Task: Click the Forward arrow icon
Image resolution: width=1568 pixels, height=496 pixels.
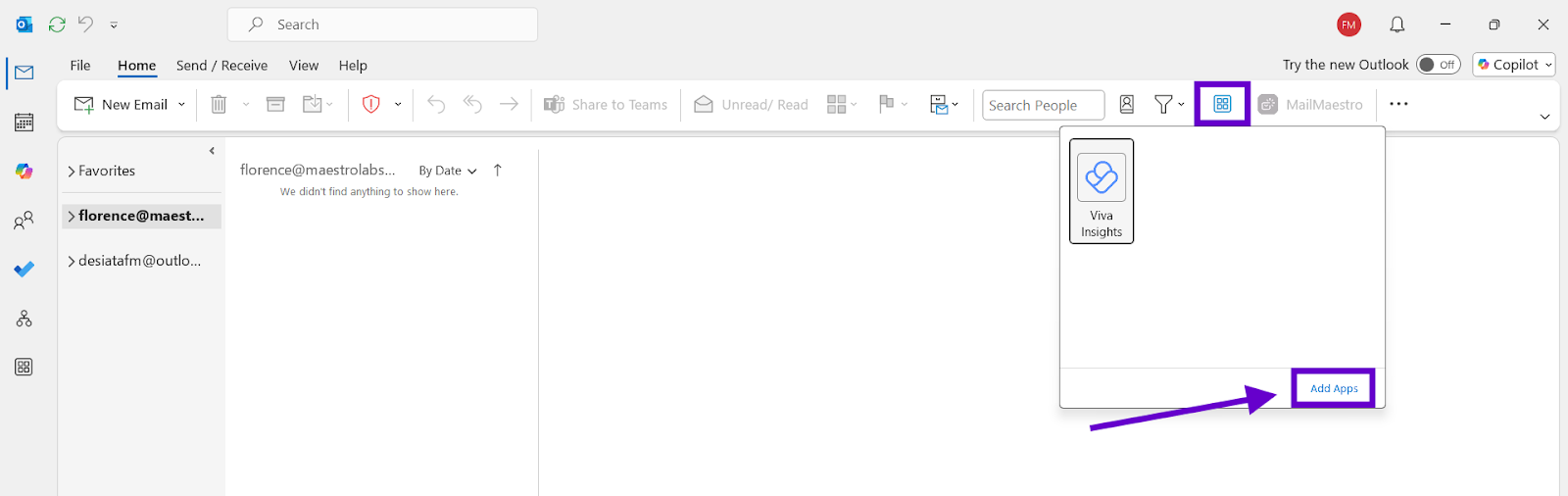Action: (x=509, y=104)
